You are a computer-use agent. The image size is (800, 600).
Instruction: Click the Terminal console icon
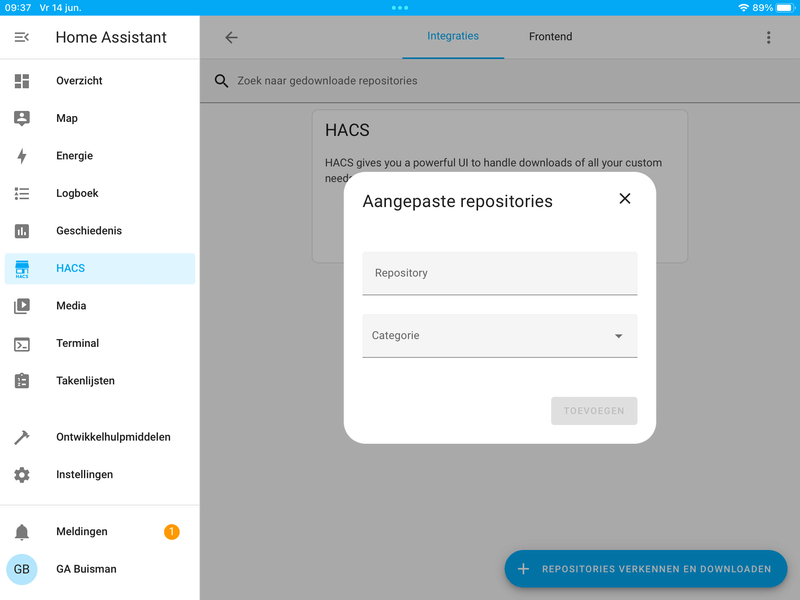(x=21, y=344)
